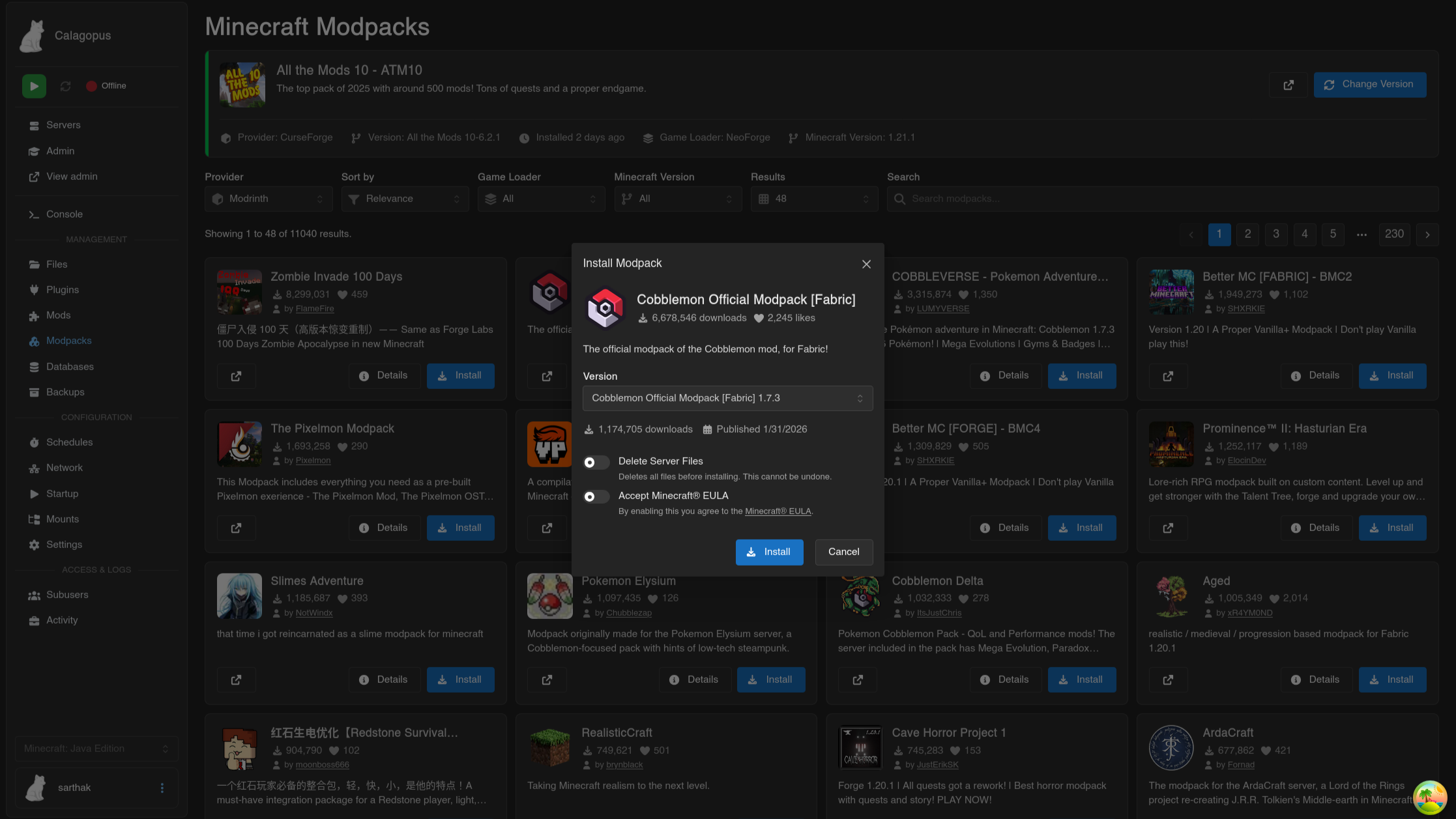The width and height of the screenshot is (1456, 819).
Task: Click the restart server icon beside Offline
Action: click(x=65, y=86)
